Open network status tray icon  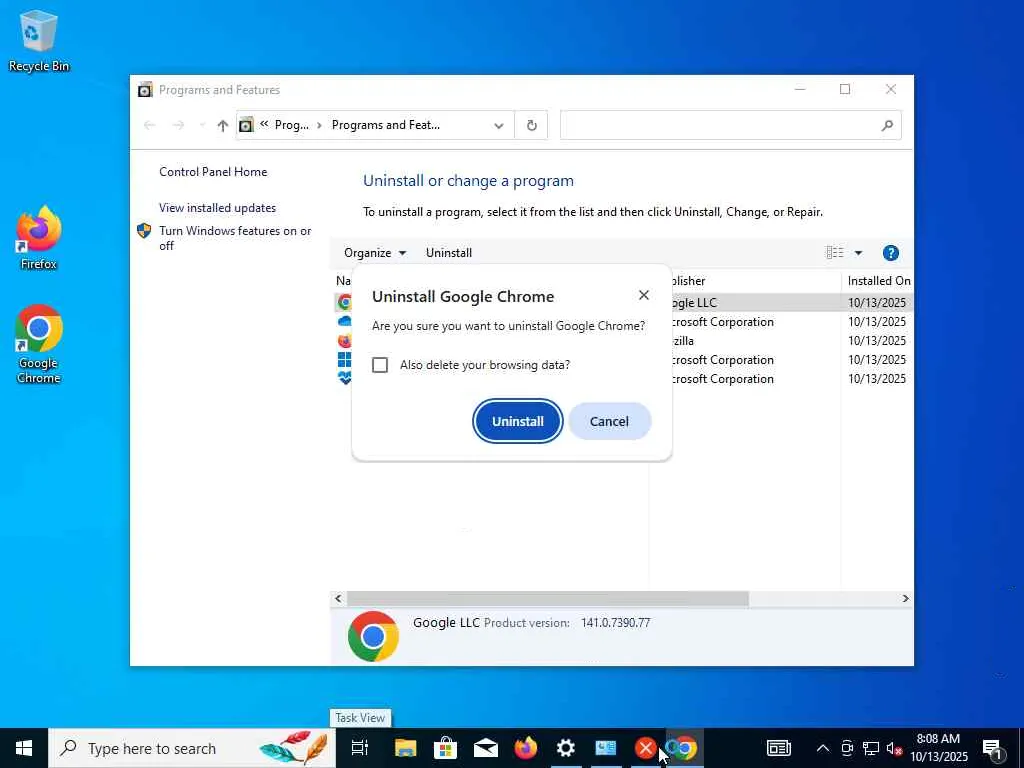[871, 748]
